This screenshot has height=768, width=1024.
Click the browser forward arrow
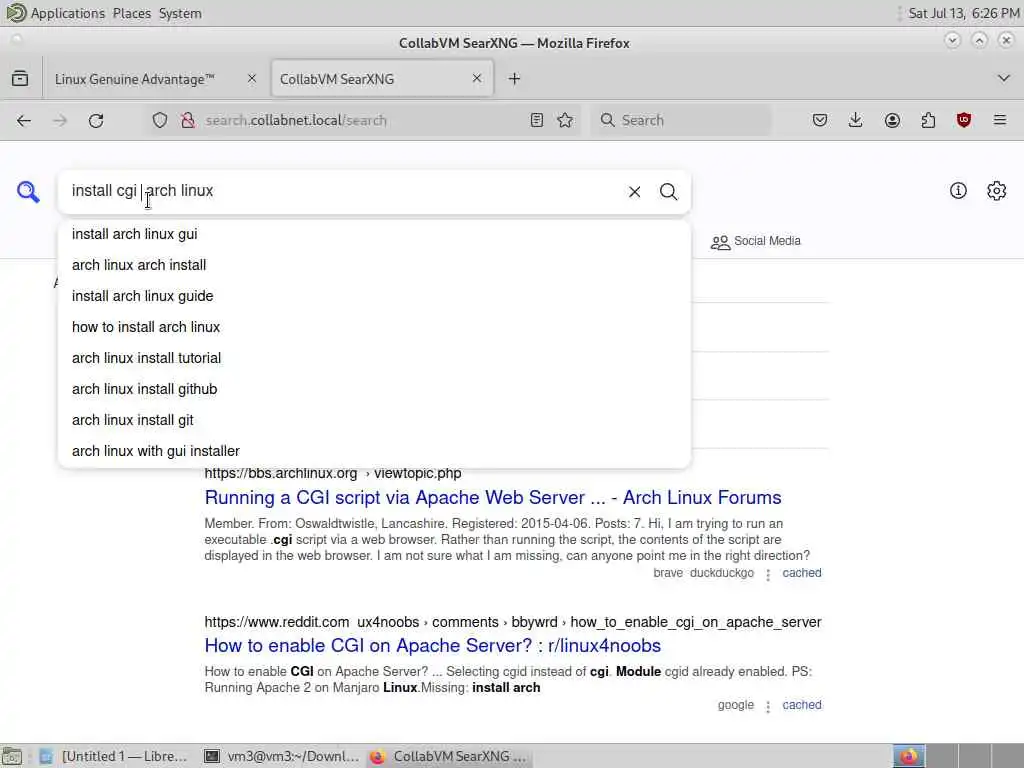click(60, 120)
